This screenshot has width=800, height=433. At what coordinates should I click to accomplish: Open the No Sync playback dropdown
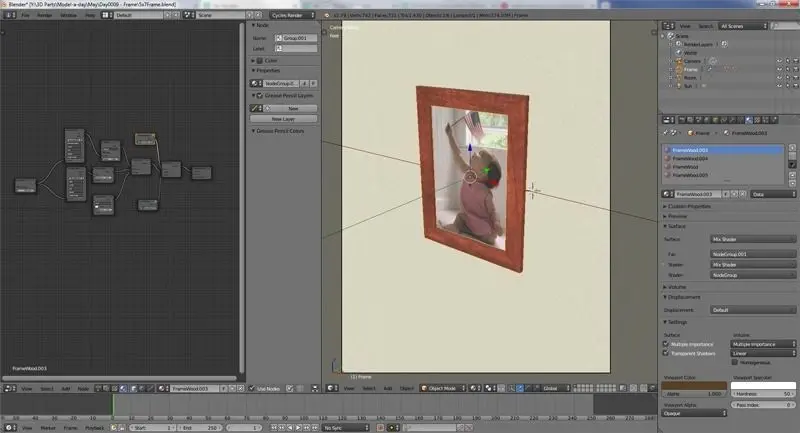(345, 427)
